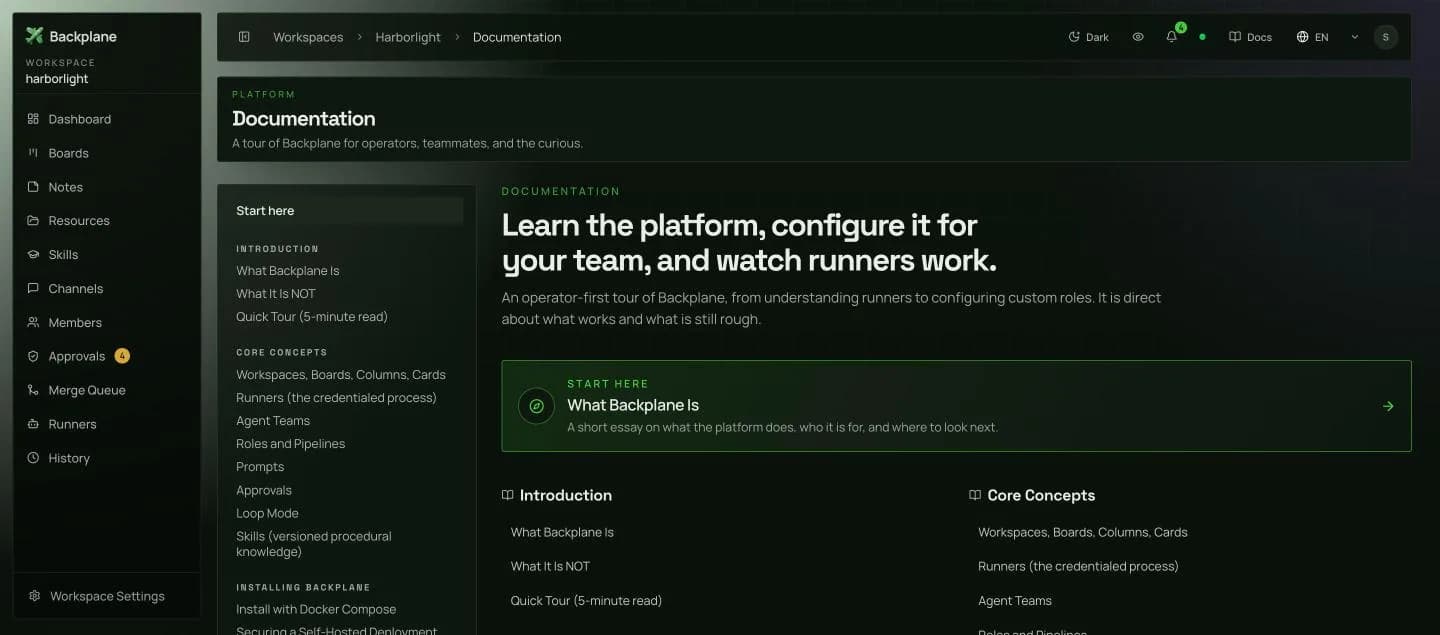Collapse sidebar with the panel toggle icon
1440x635 pixels.
coord(244,37)
